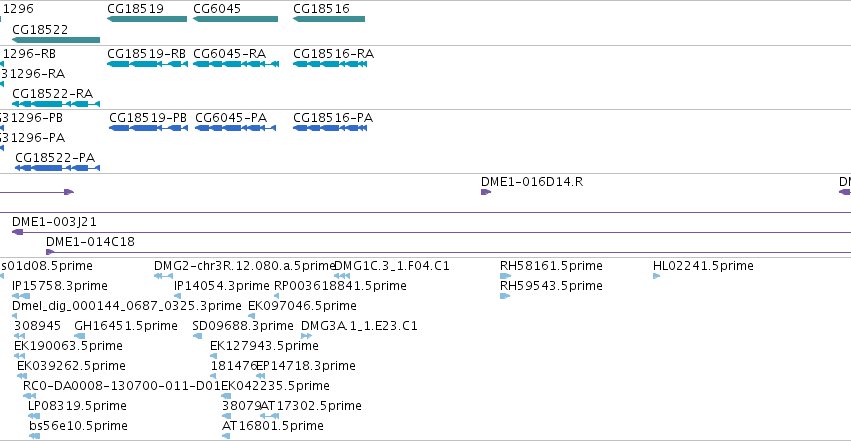Click the AT16801.5prime EST label

point(272,426)
